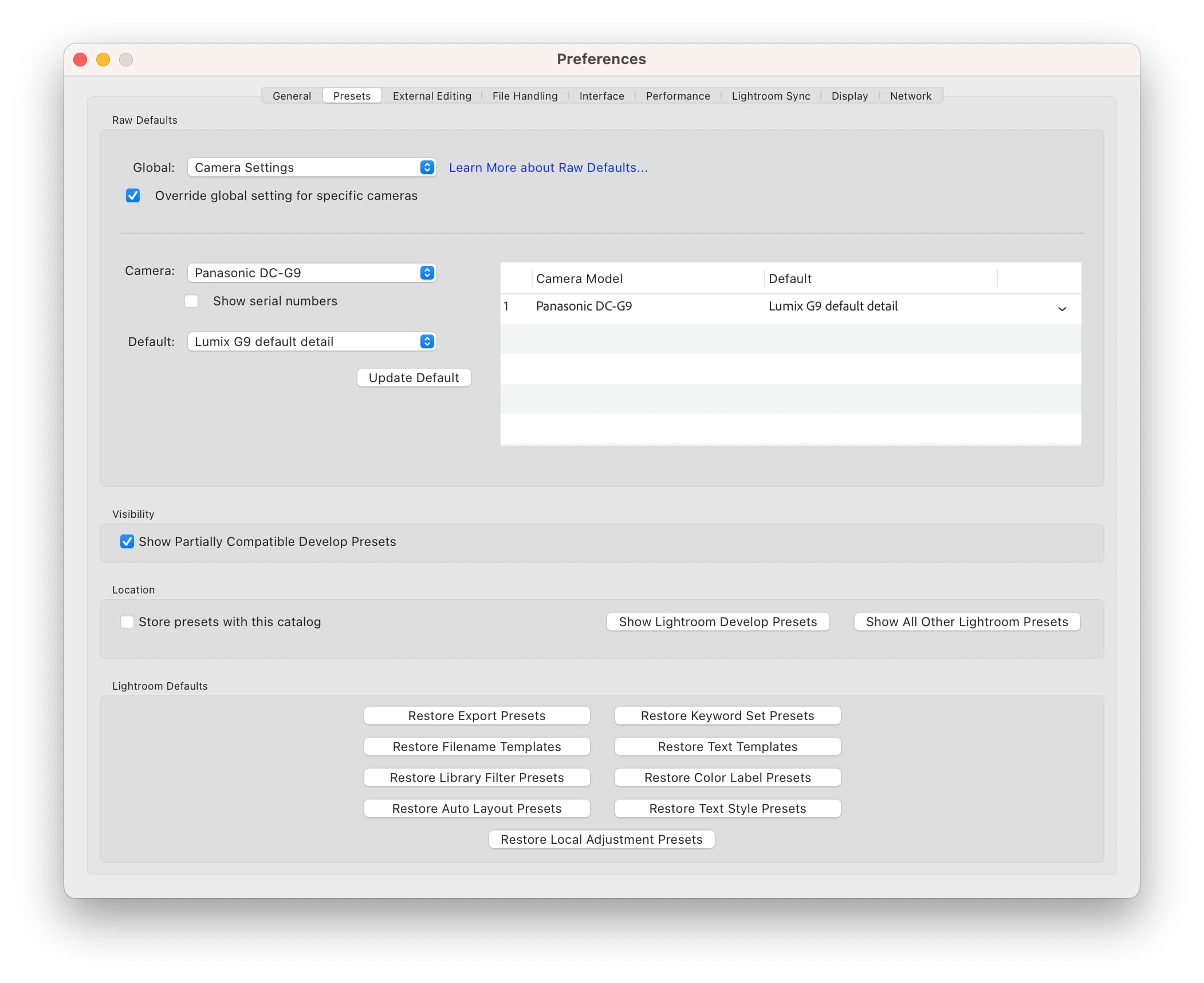
Task: Enable Show serial numbers checkbox
Action: click(x=191, y=301)
